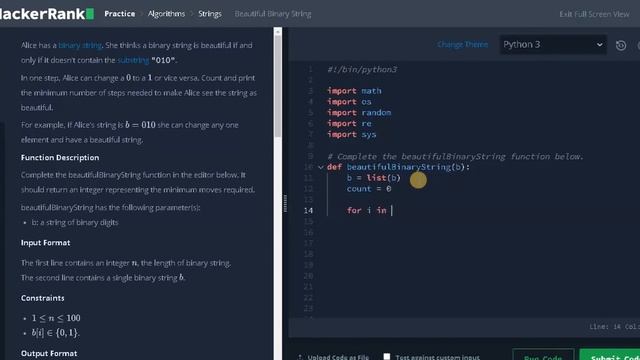
Task: Click the Submit Code button
Action: point(610,356)
